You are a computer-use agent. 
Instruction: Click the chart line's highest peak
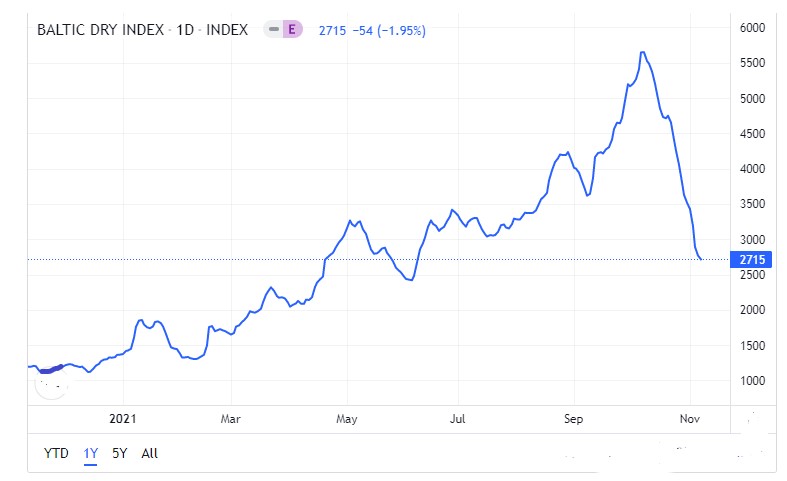(643, 52)
